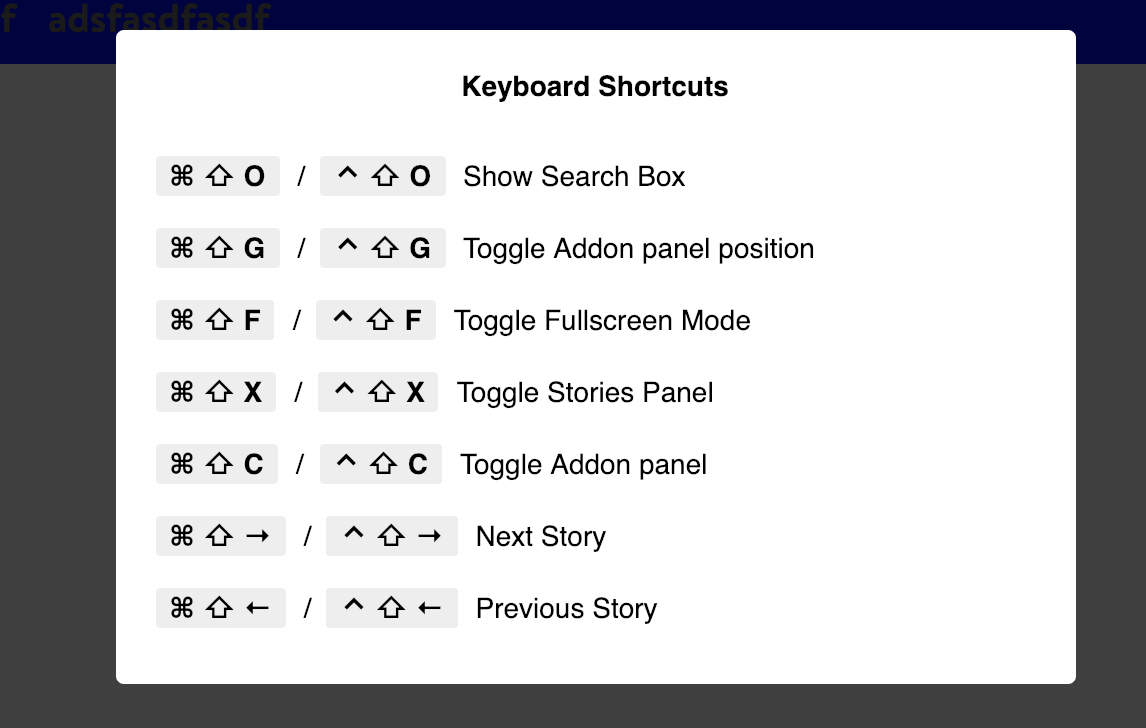Click the f logo in the header
The height and width of the screenshot is (728, 1146).
tap(10, 18)
